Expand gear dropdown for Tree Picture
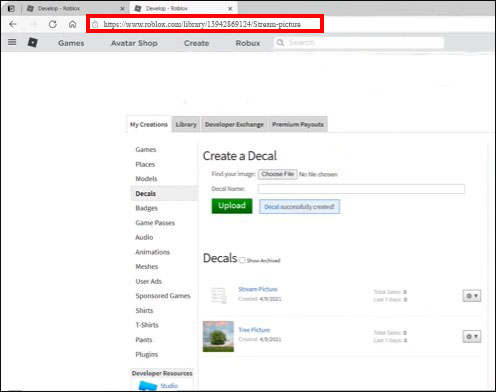This screenshot has height=392, width=496. [472, 336]
